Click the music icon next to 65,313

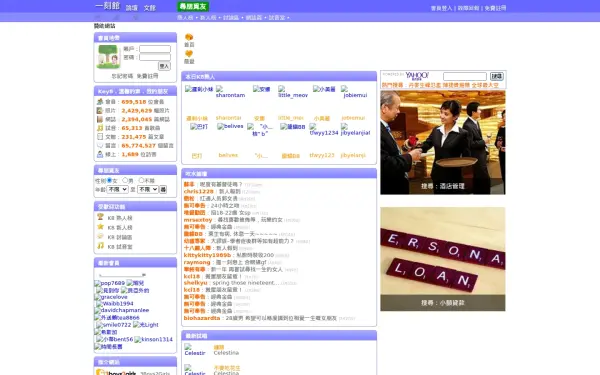[x=100, y=128]
